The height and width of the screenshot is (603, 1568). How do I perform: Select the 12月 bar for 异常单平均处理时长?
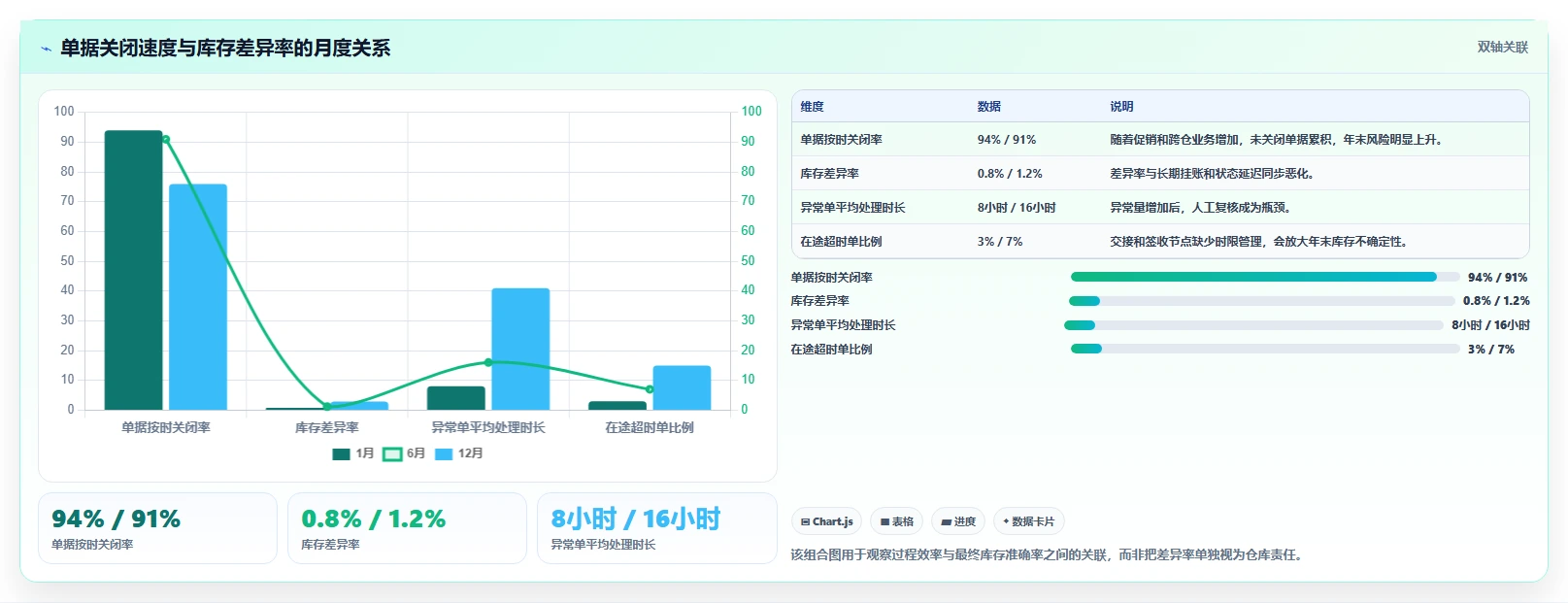pos(520,349)
